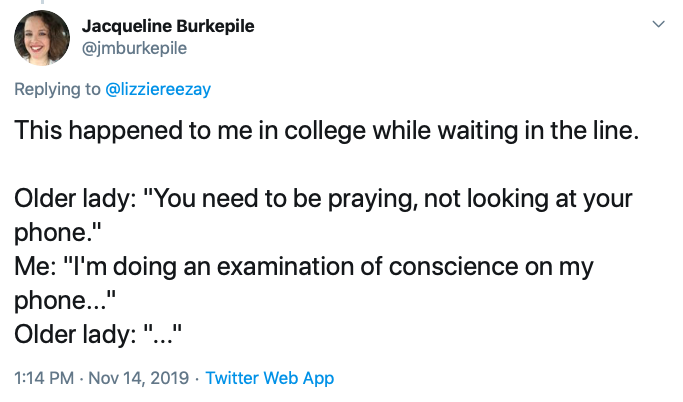The width and height of the screenshot is (683, 402).
Task: Click the @jmburkepile handle
Action: 134,47
